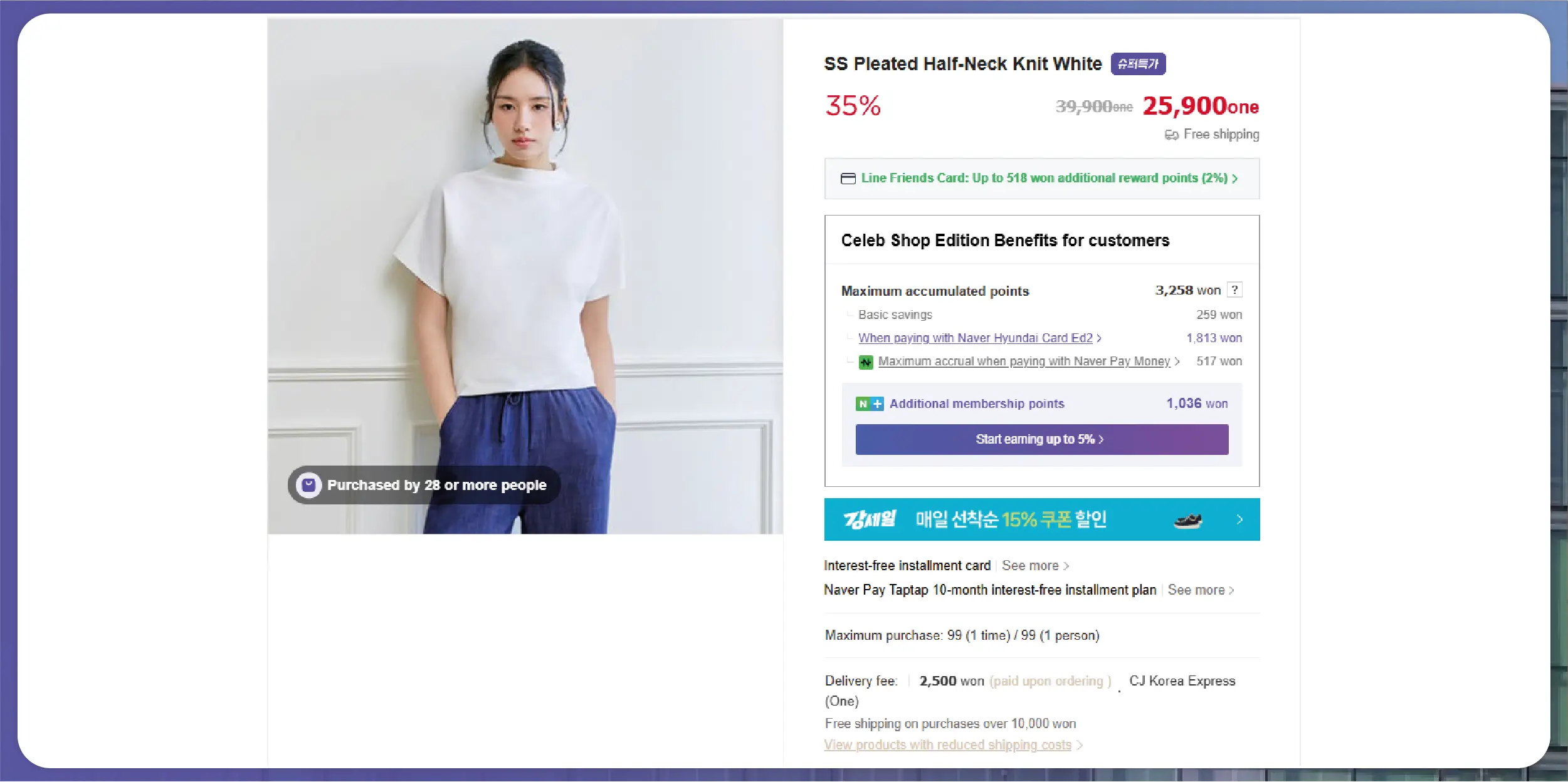Open Maximum accrual with Naver Pay Money link
This screenshot has height=782, width=1568.
[x=1029, y=362]
